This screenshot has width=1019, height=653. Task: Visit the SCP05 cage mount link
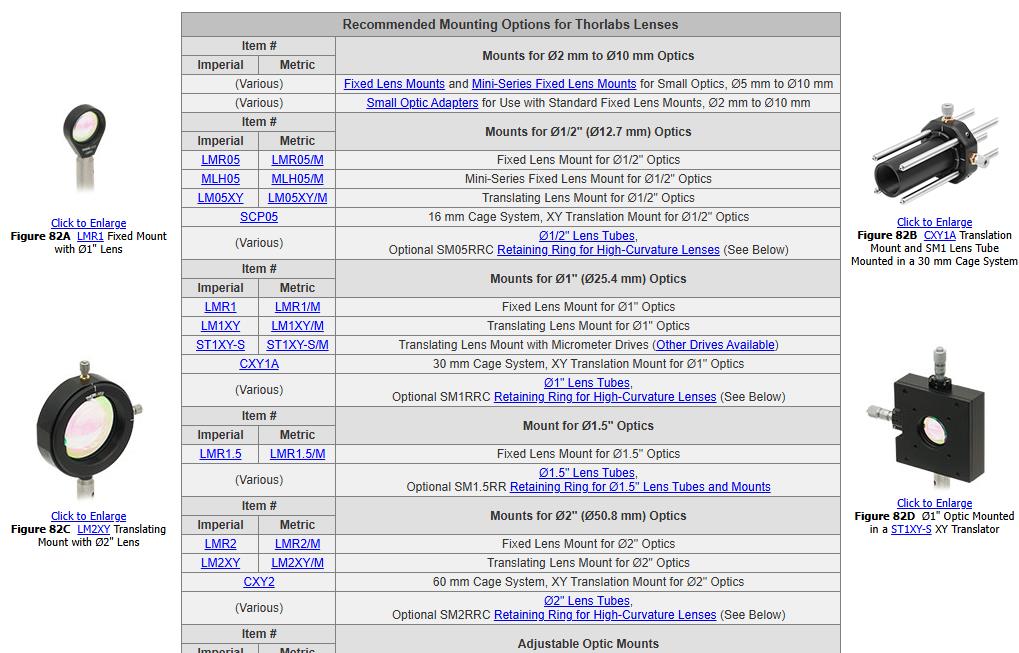[259, 216]
